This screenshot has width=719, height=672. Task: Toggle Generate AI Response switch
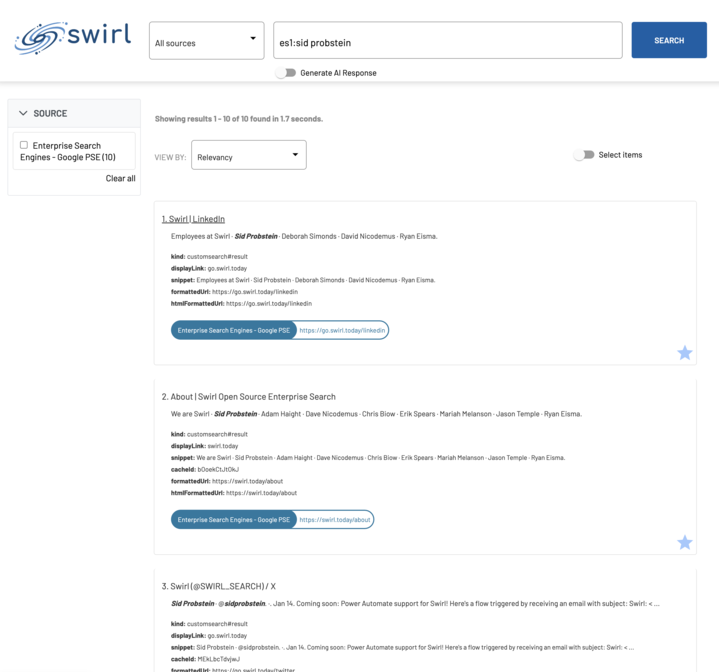tap(286, 73)
